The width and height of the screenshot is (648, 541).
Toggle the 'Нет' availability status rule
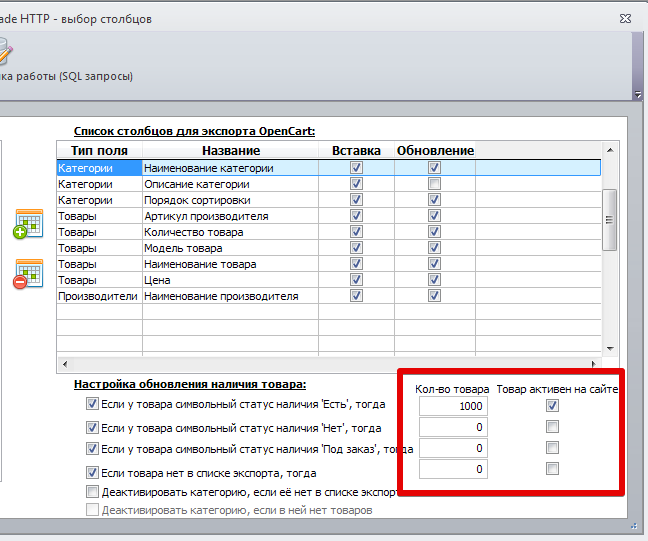pos(92,427)
